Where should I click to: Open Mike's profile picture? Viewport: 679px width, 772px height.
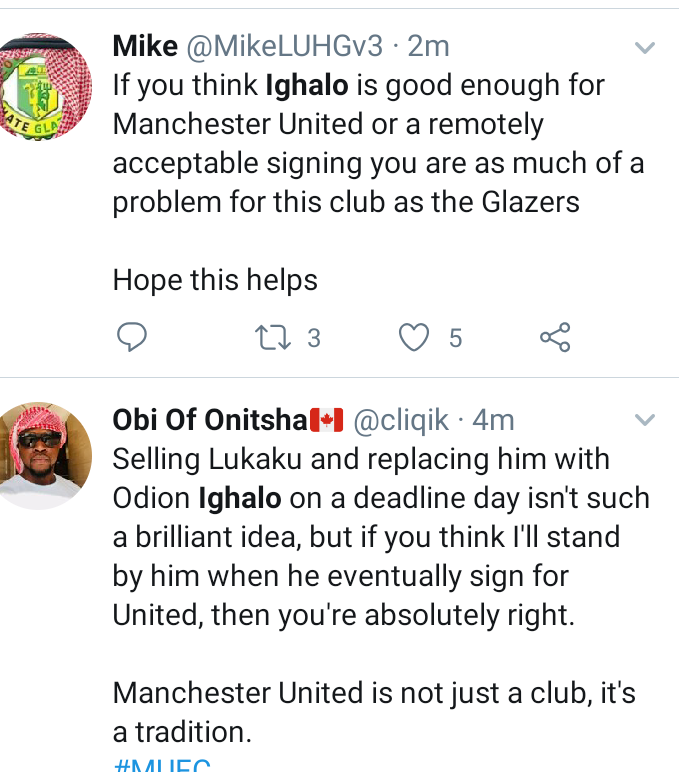(x=43, y=84)
